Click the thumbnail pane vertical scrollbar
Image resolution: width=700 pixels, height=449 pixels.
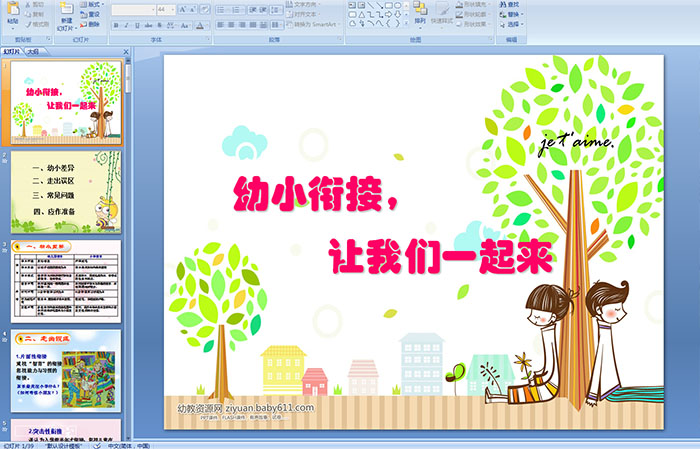[x=128, y=250]
